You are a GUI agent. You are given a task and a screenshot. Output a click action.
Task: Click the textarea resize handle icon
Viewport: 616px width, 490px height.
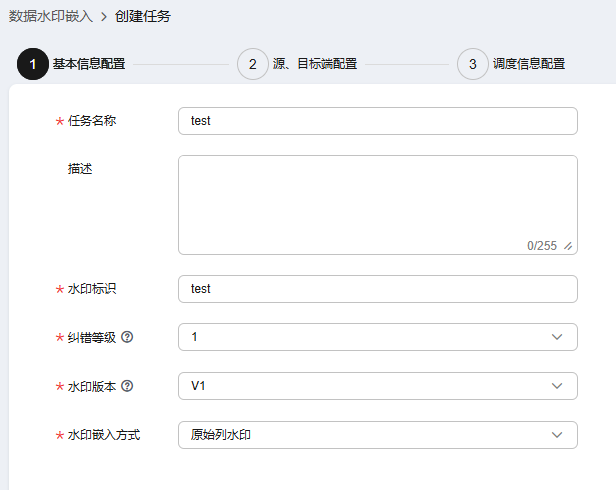pyautogui.click(x=568, y=246)
